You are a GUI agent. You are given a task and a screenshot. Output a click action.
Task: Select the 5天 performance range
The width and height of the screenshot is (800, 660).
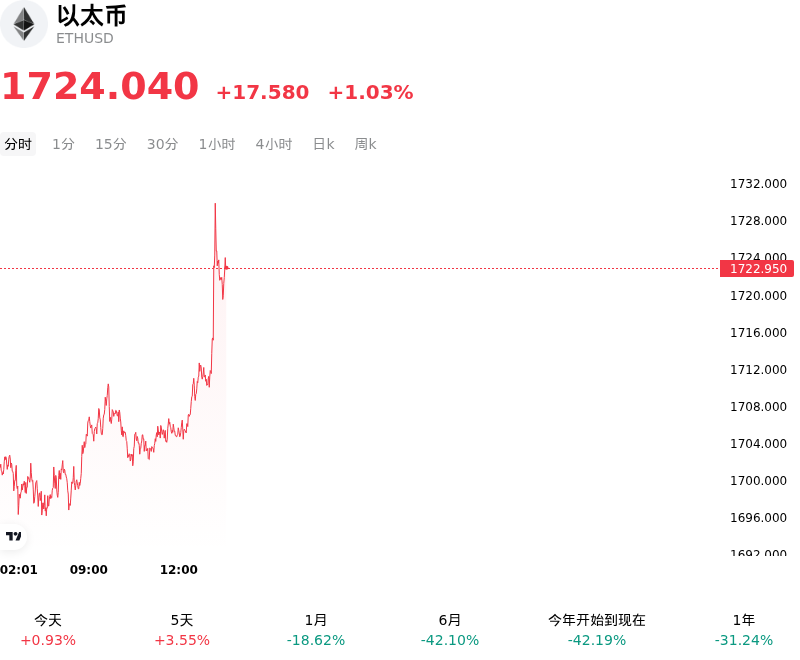pyautogui.click(x=182, y=630)
